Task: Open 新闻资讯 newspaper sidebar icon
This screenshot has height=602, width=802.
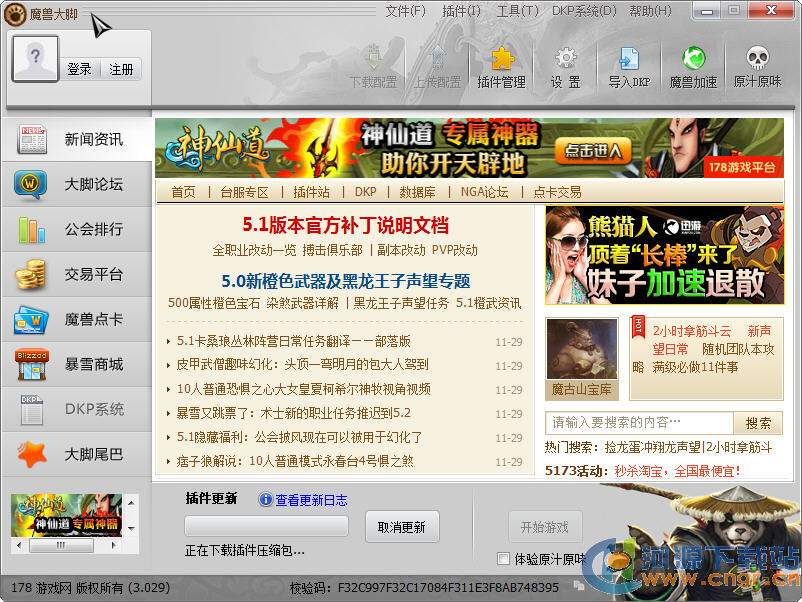Action: (32, 139)
